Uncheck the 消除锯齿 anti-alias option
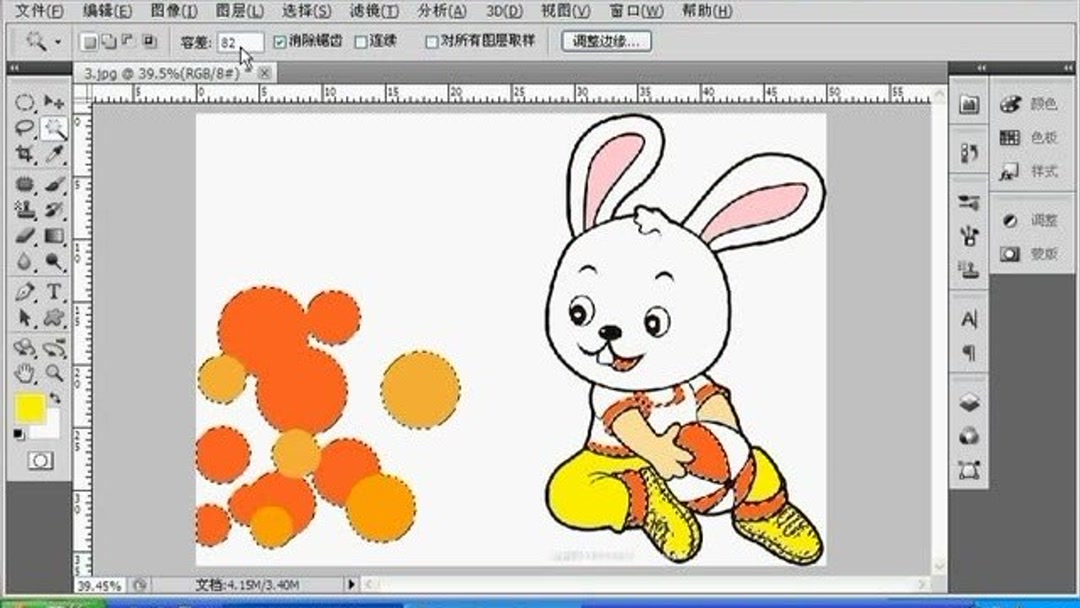 coord(281,42)
